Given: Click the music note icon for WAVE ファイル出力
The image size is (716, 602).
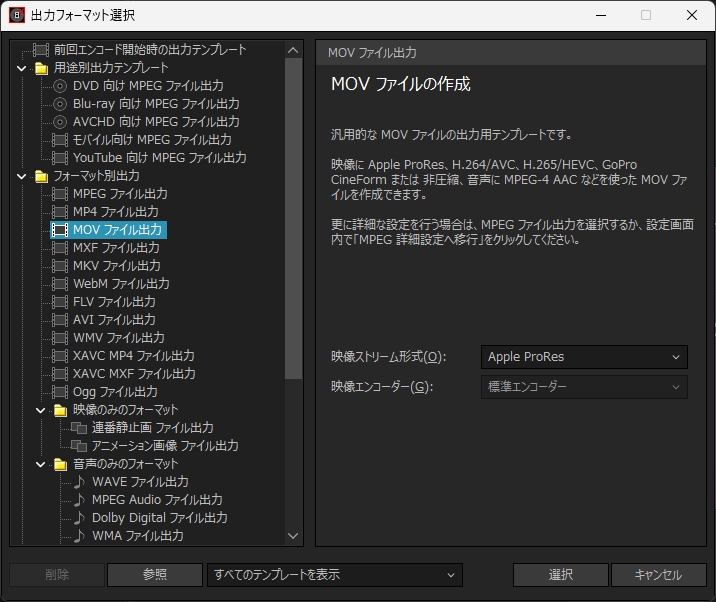Looking at the screenshot, I should tap(79, 482).
